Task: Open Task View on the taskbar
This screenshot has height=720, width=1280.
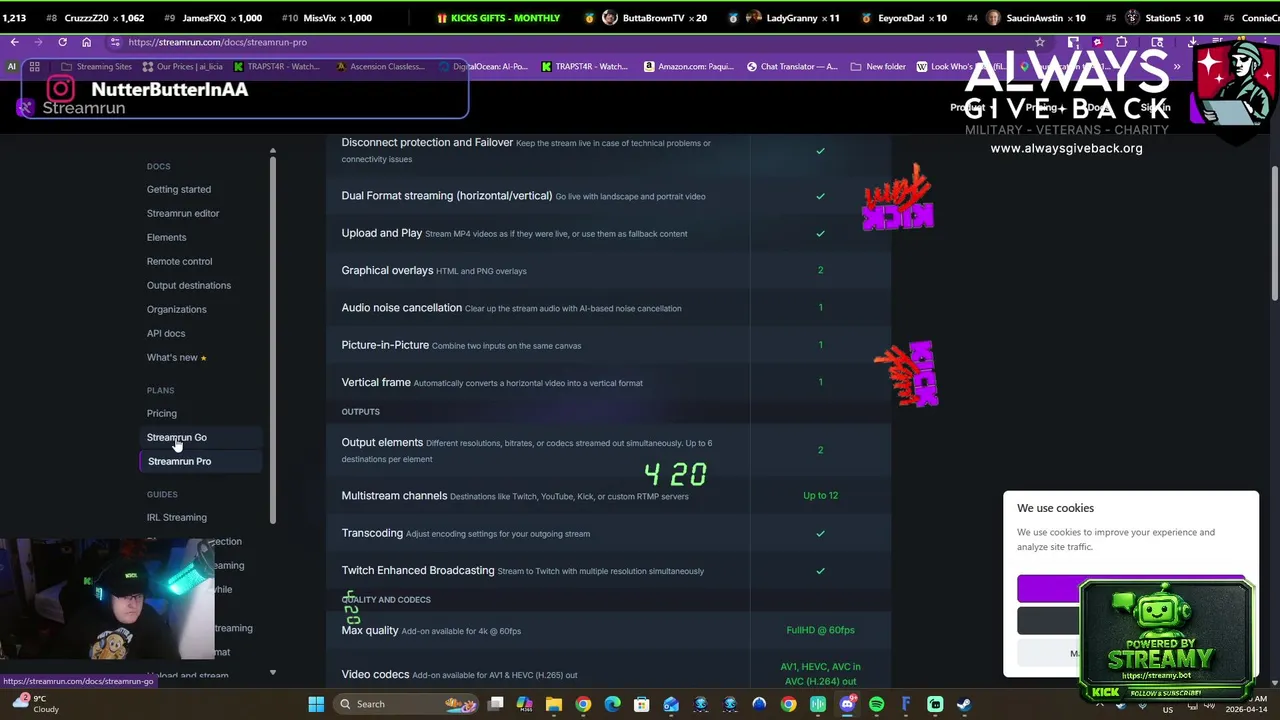Action: click(x=495, y=704)
